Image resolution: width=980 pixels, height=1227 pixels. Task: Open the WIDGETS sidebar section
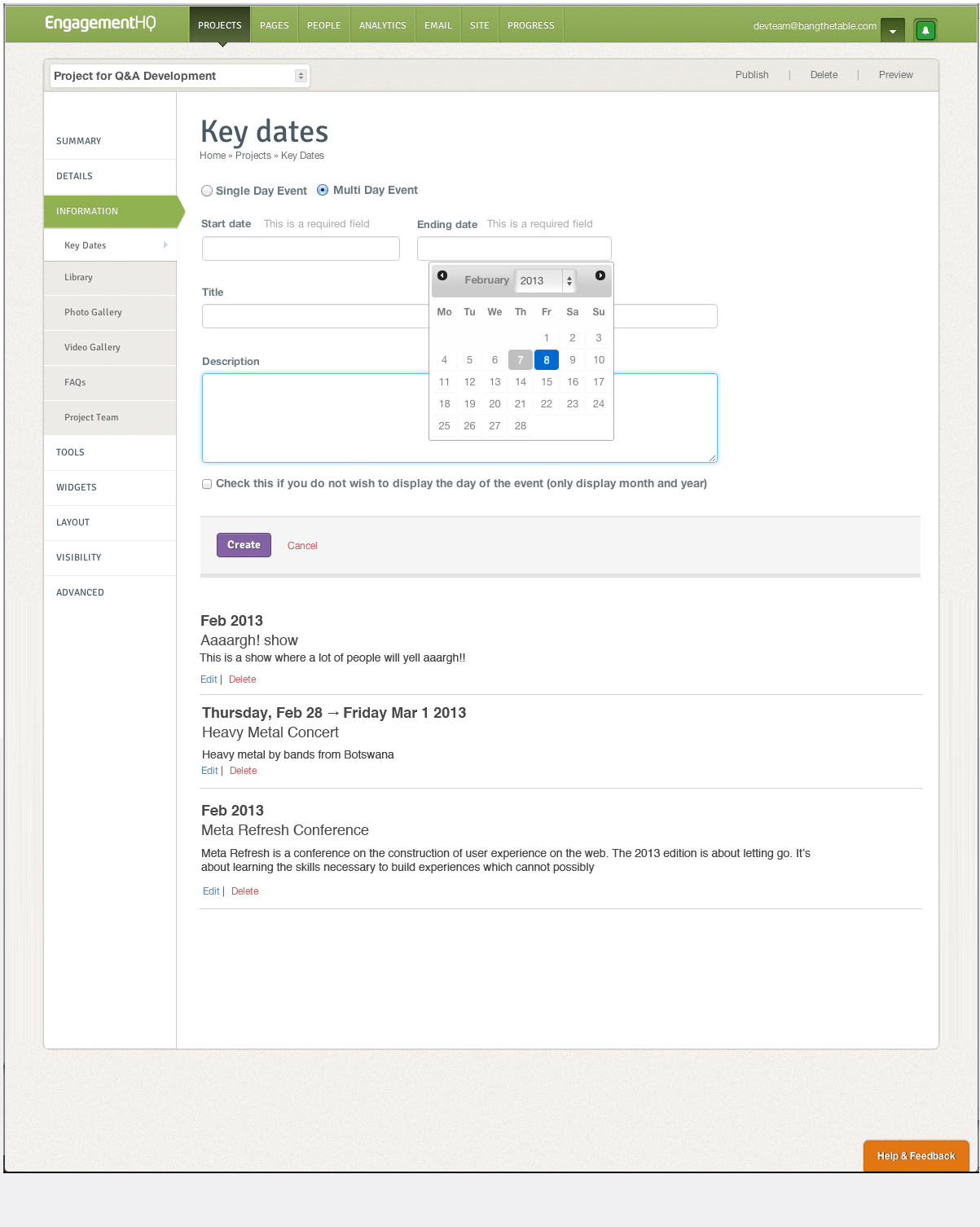pos(110,488)
